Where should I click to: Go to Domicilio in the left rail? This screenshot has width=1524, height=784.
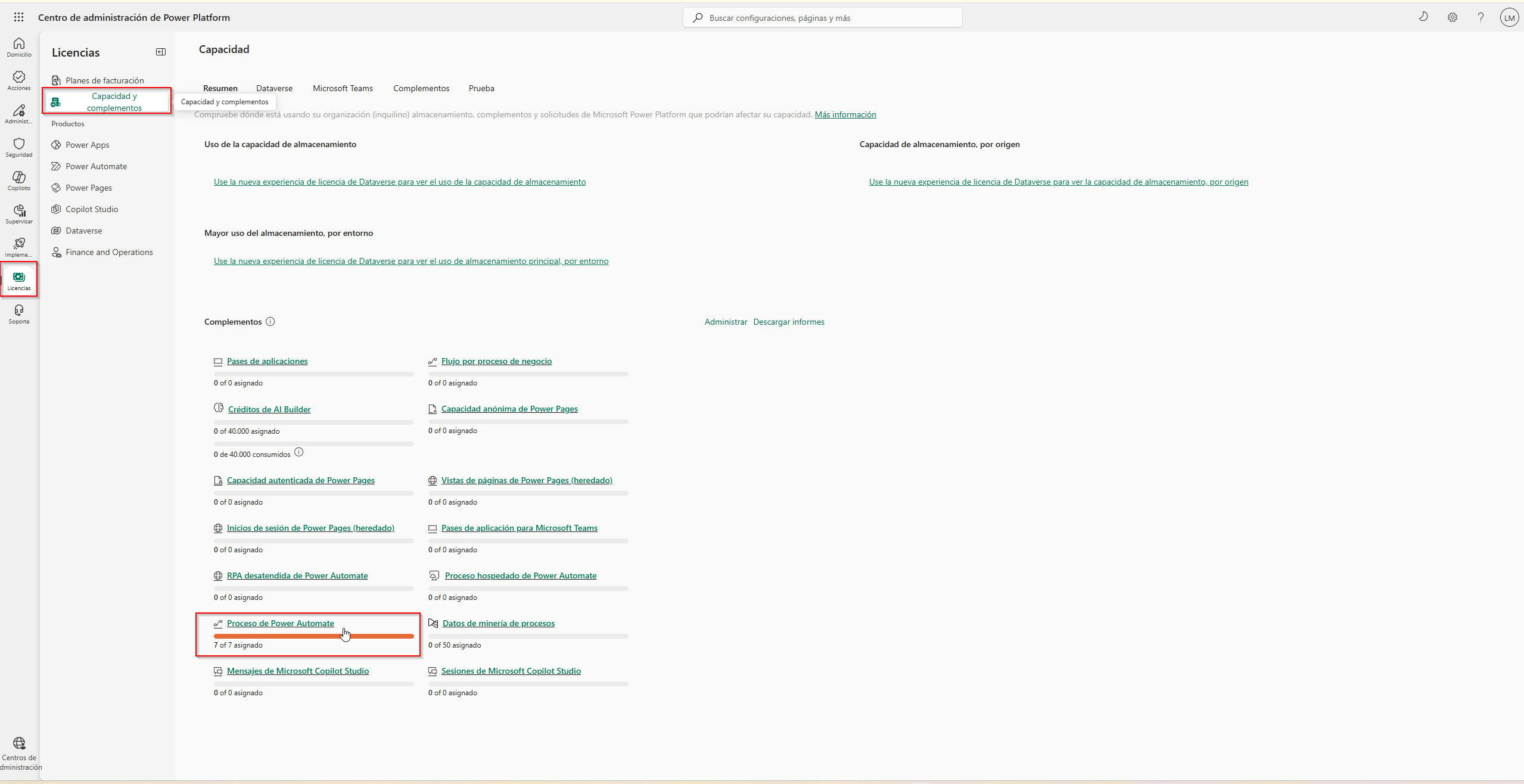tap(19, 47)
